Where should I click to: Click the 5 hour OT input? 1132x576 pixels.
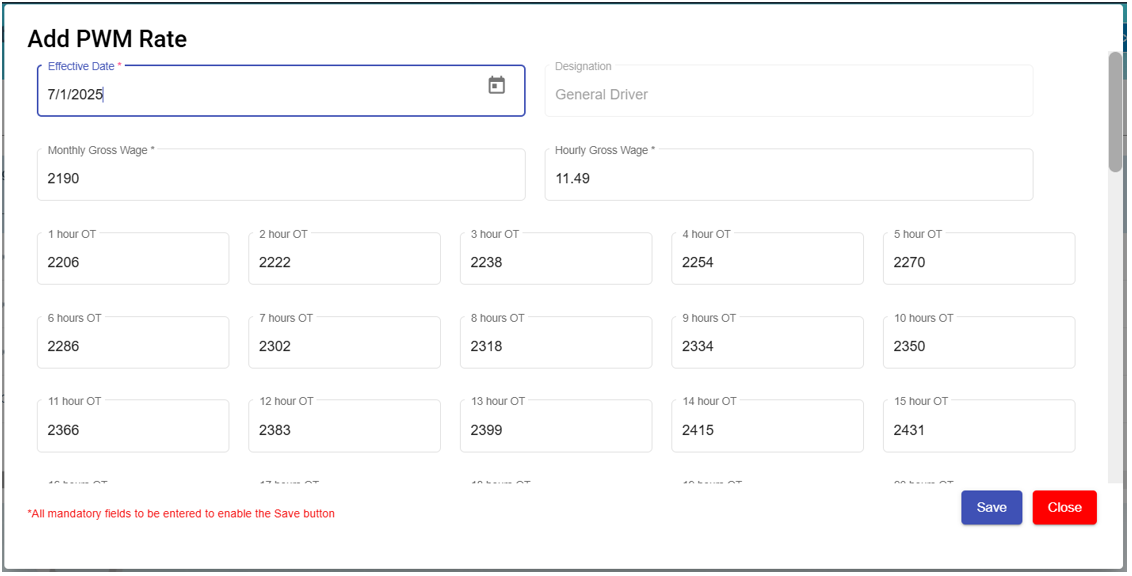[979, 262]
